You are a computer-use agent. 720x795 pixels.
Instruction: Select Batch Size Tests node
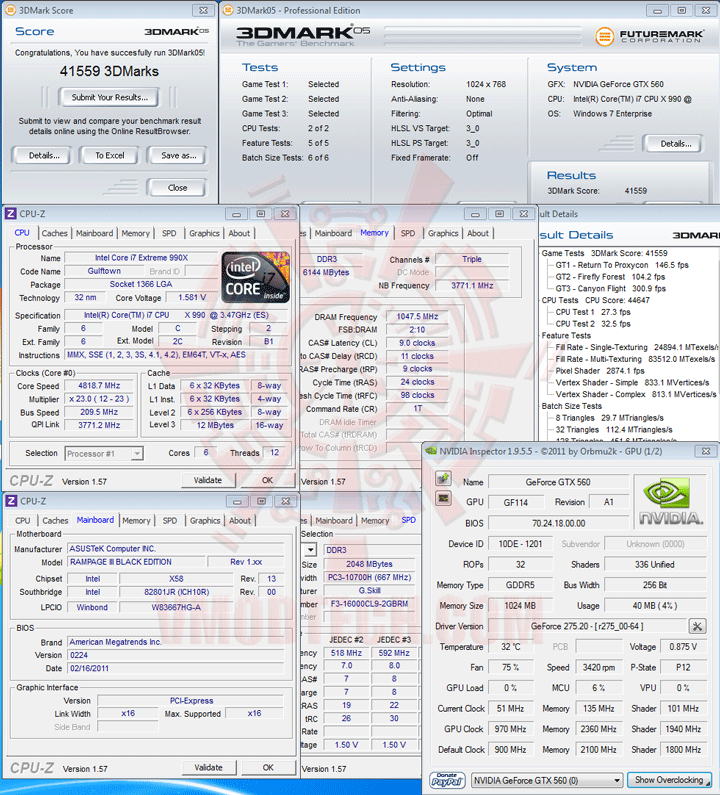pyautogui.click(x=571, y=406)
